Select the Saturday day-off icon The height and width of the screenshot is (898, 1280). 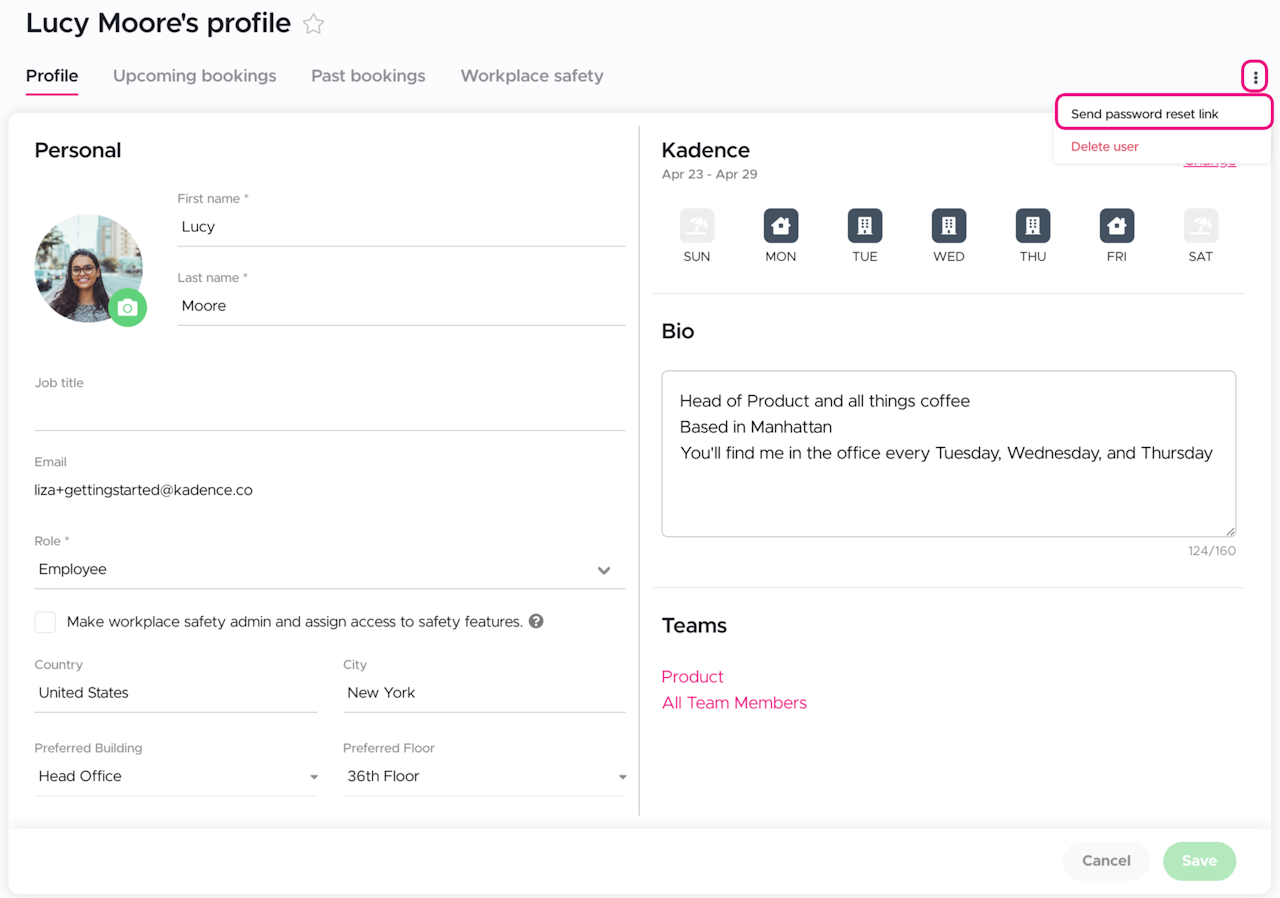click(1201, 226)
